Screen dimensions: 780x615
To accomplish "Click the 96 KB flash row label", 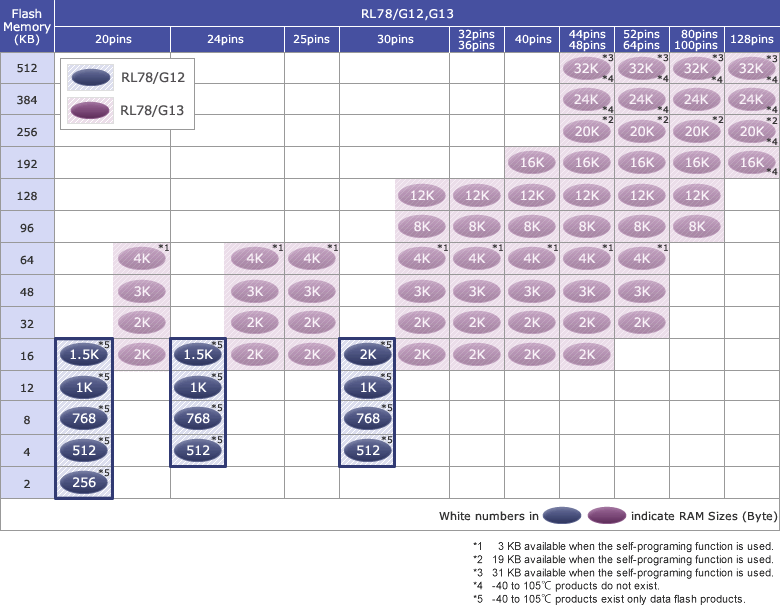I will (27, 227).
